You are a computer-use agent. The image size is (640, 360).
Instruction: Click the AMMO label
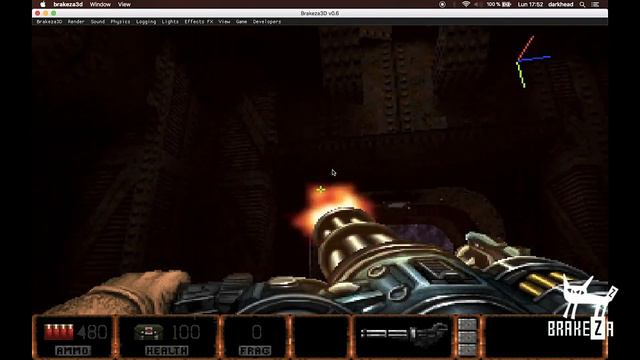[73, 351]
